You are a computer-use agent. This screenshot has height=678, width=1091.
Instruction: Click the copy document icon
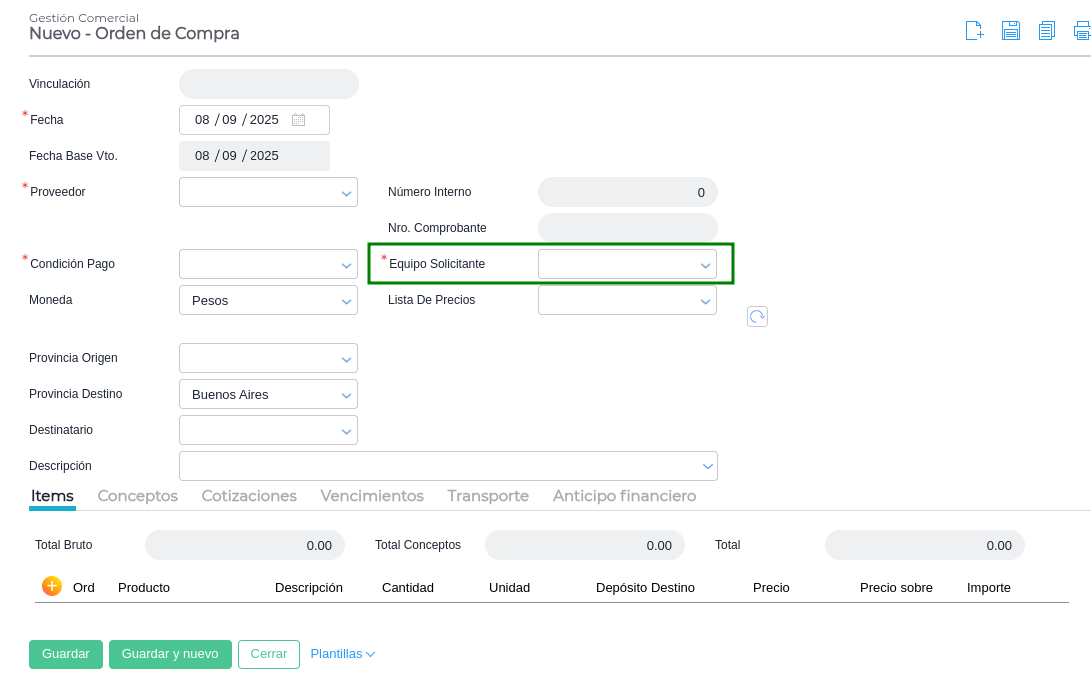click(x=1046, y=31)
